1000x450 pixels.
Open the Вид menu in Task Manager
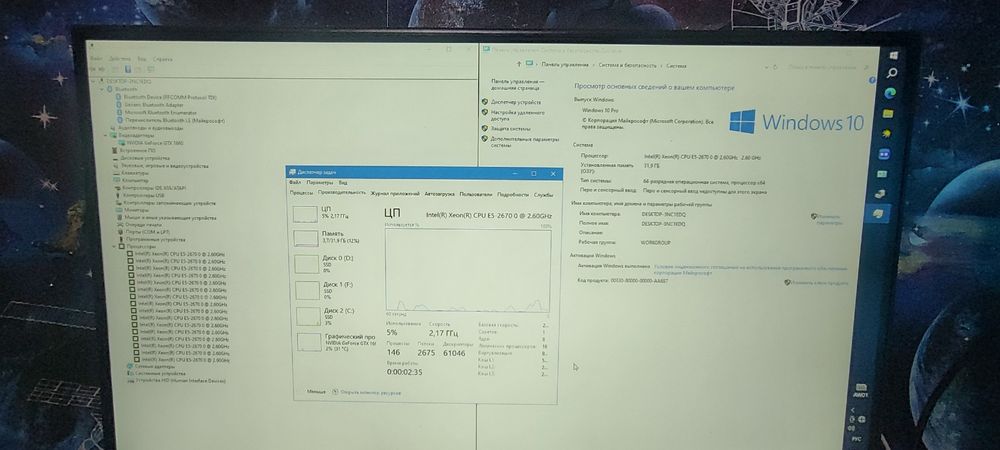343,182
